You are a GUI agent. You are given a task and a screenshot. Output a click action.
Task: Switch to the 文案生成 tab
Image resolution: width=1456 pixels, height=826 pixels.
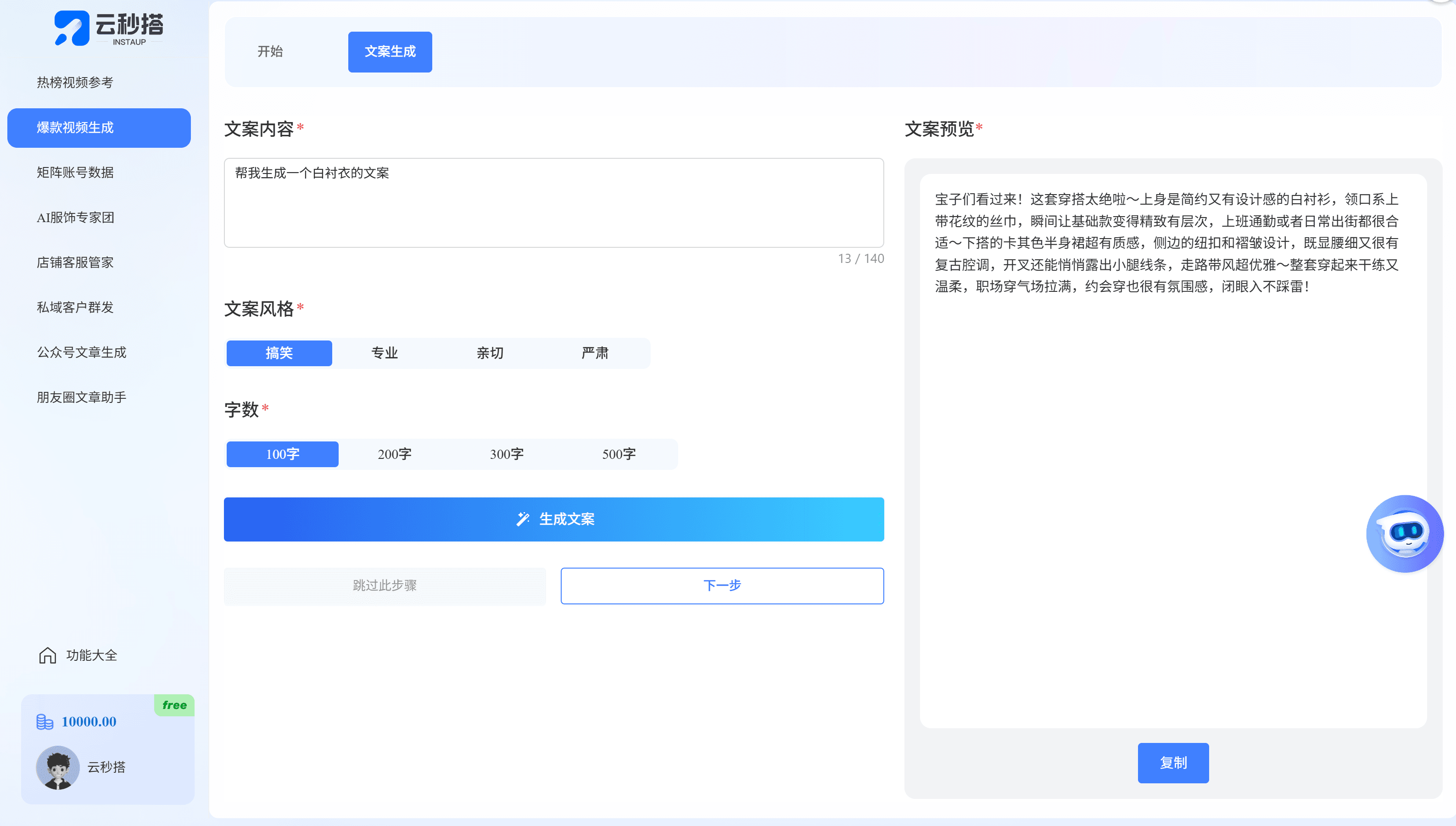(390, 51)
